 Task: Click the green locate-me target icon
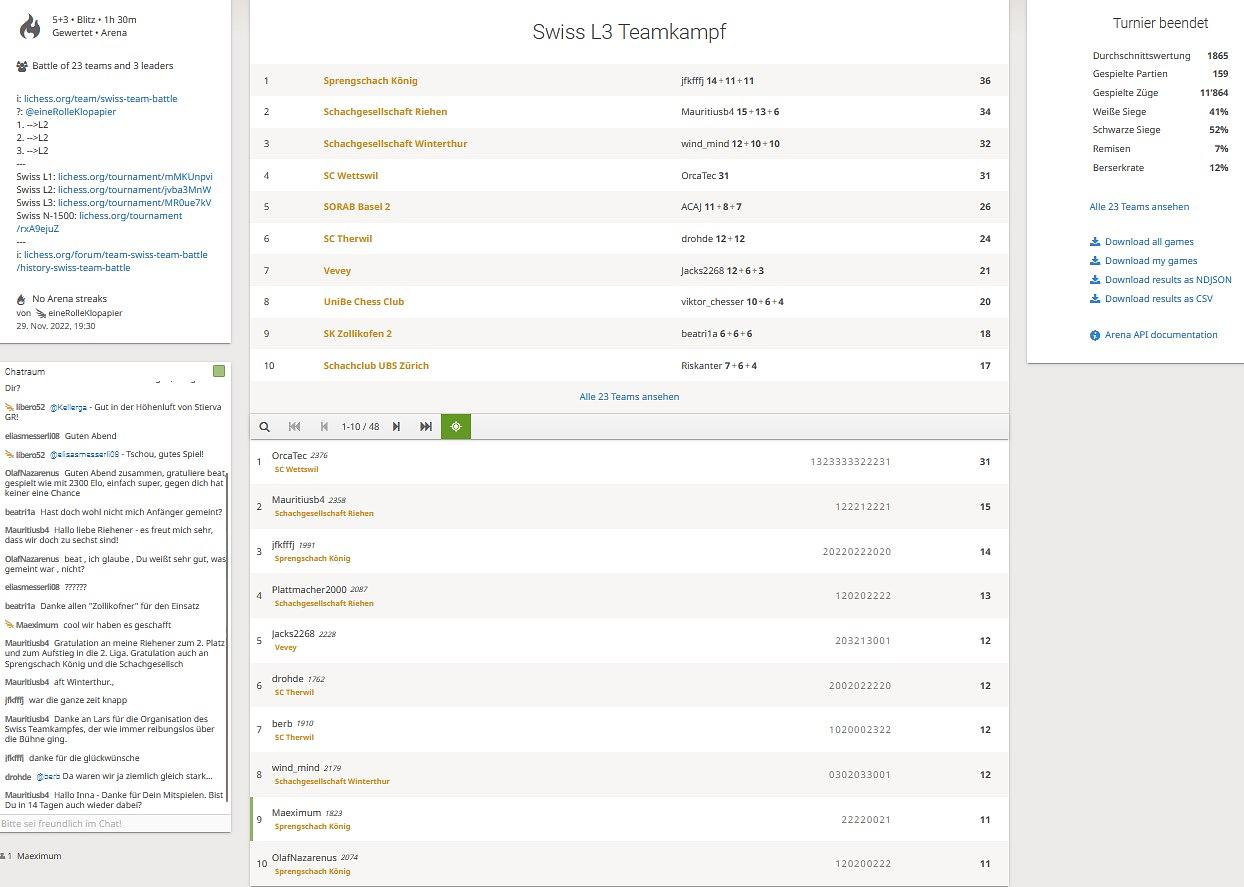point(456,426)
